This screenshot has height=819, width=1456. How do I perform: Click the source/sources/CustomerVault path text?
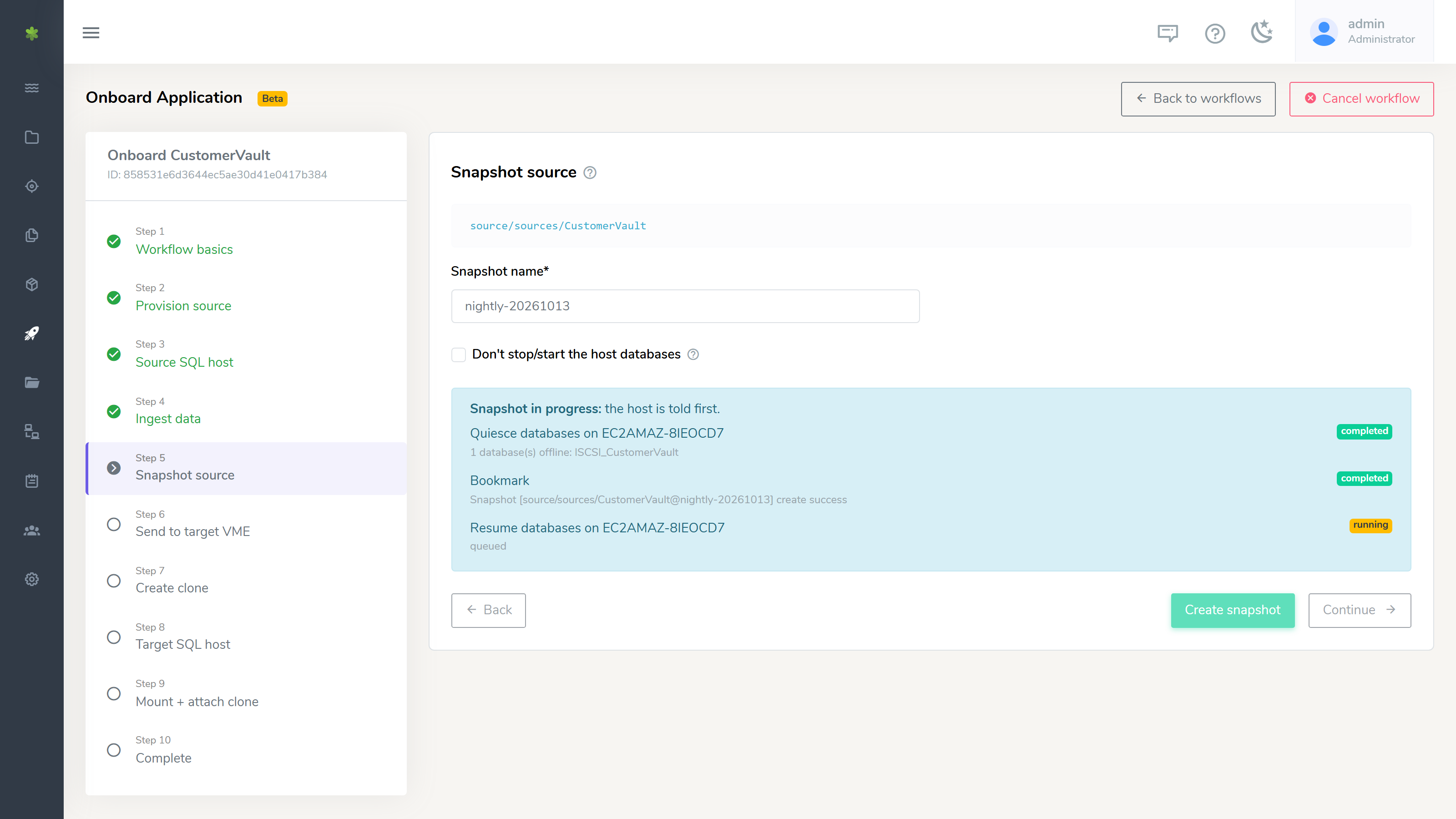pos(558,226)
